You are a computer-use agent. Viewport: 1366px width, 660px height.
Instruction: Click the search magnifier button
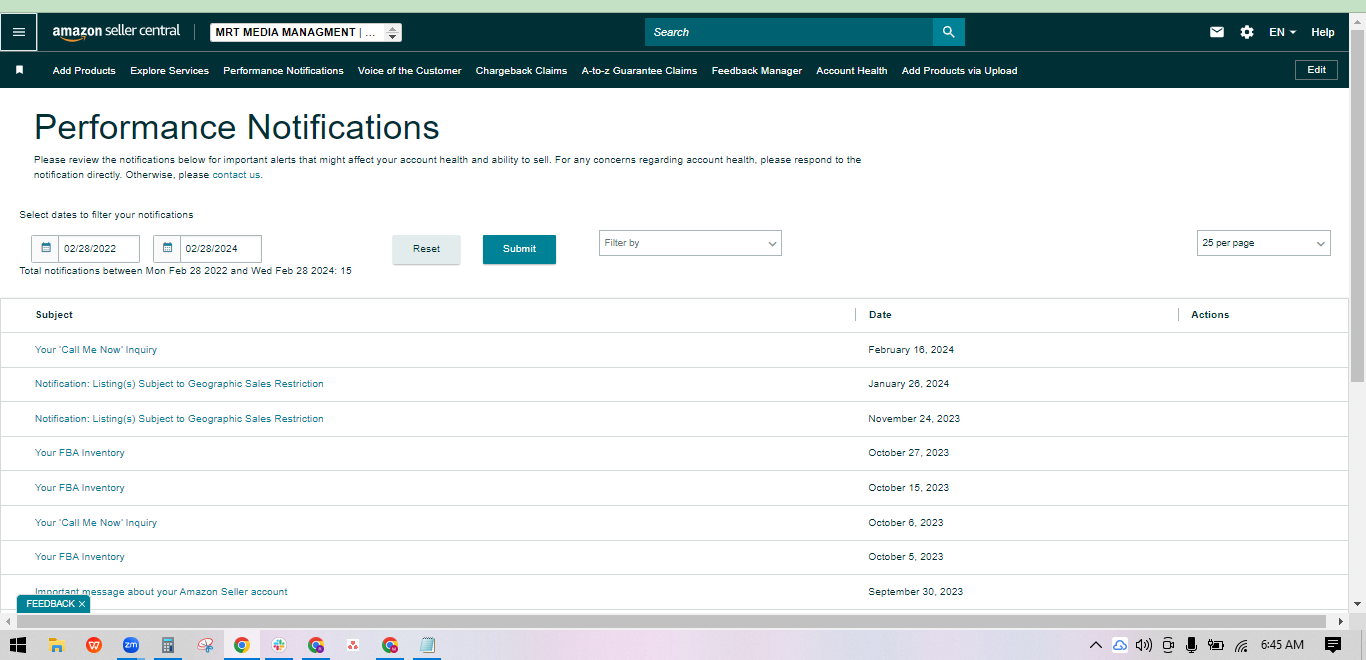tap(949, 32)
